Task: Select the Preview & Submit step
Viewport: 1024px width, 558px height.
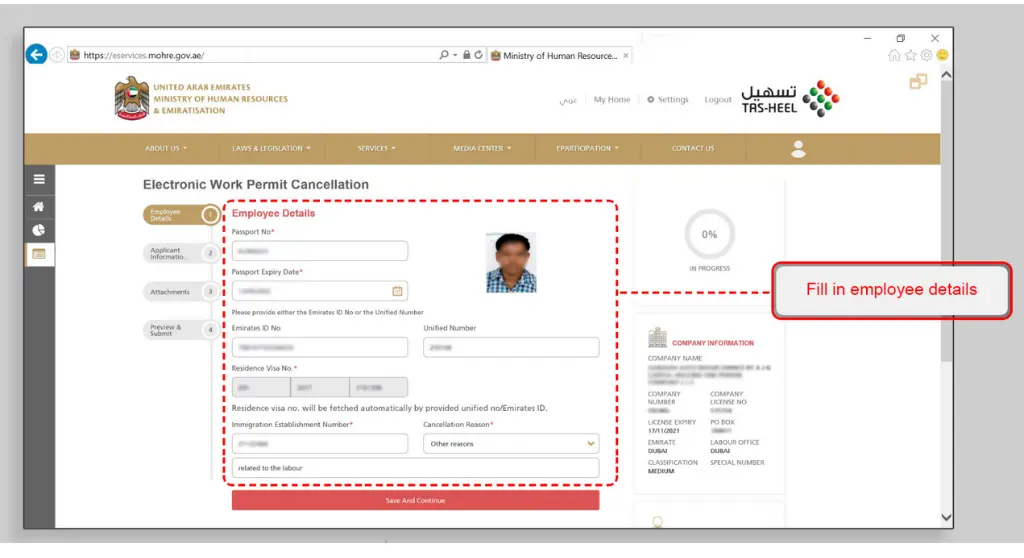Action: 180,330
